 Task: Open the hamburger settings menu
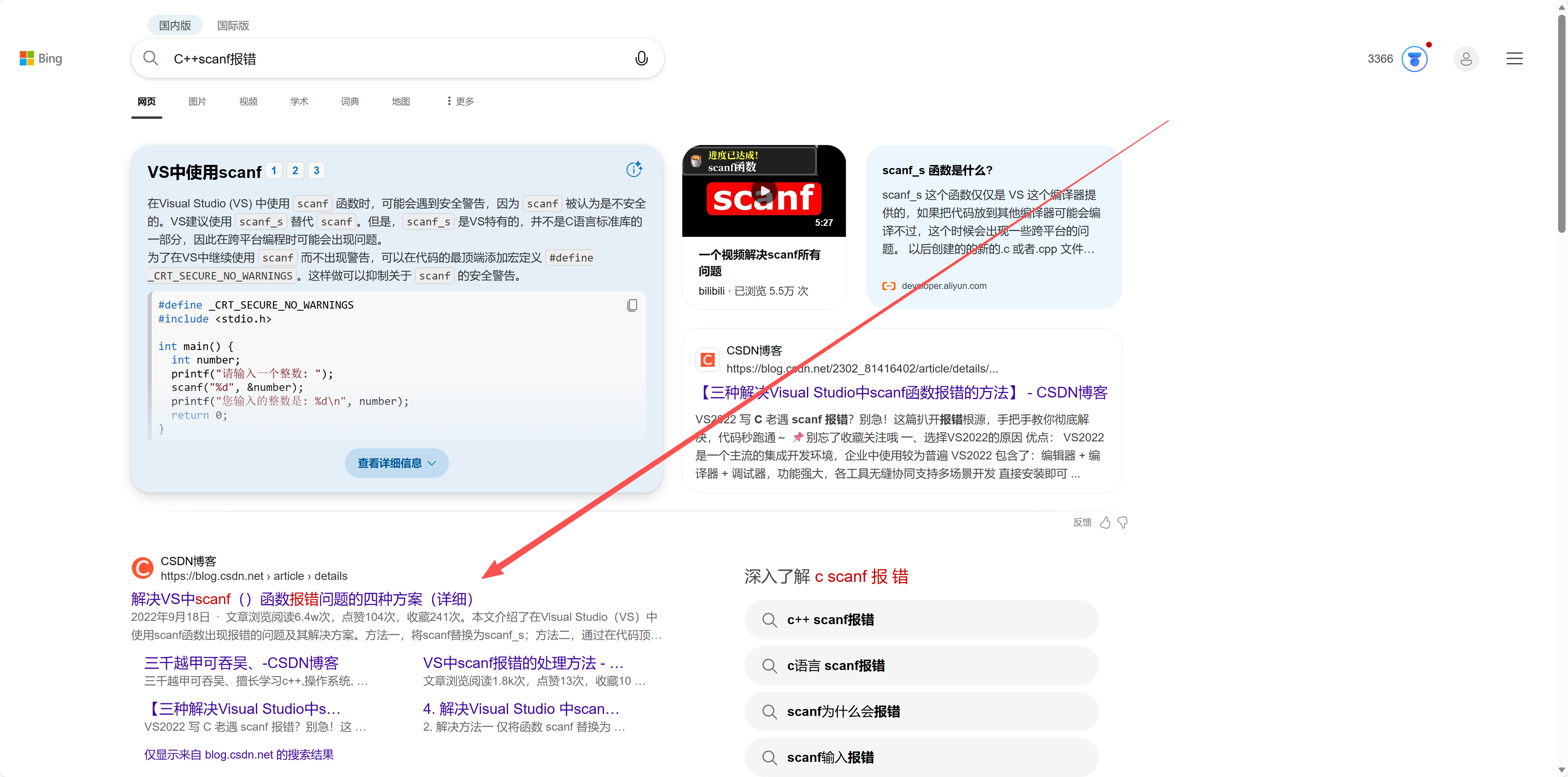click(1514, 59)
